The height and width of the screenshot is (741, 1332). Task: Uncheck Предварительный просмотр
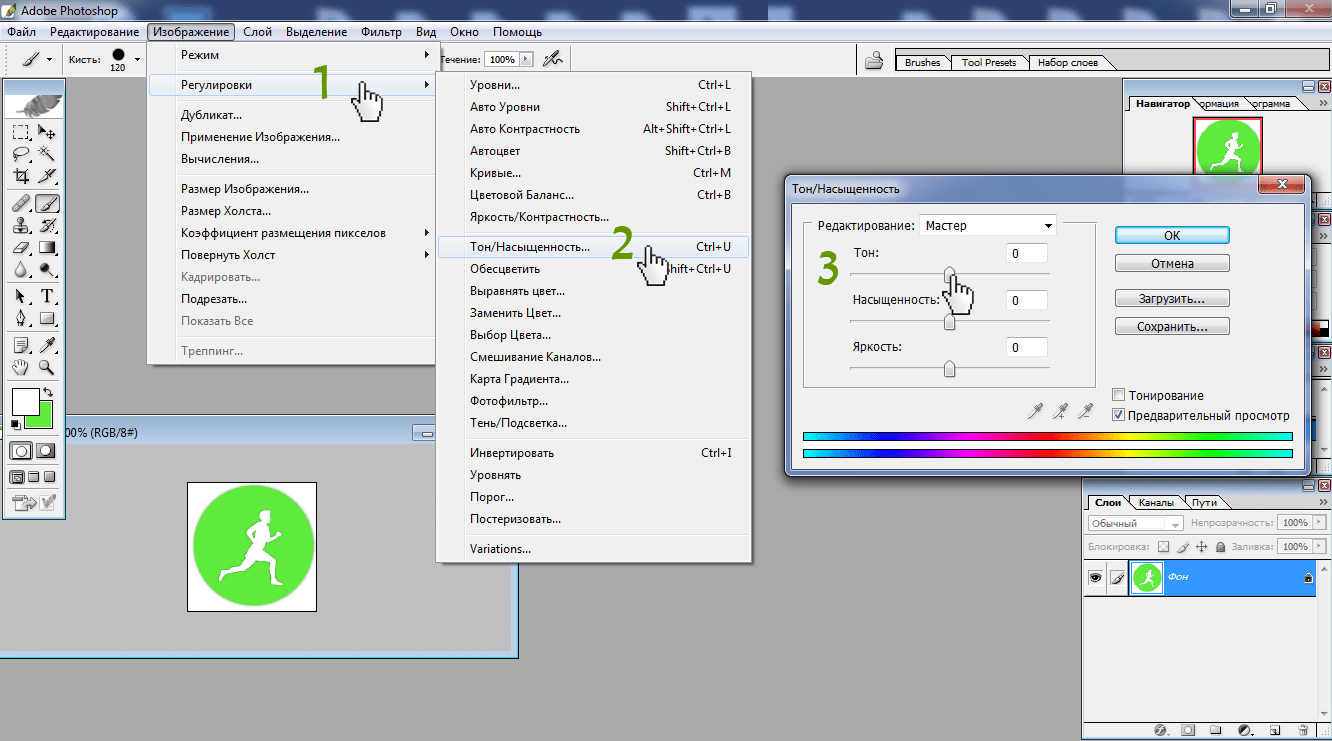(x=1119, y=415)
